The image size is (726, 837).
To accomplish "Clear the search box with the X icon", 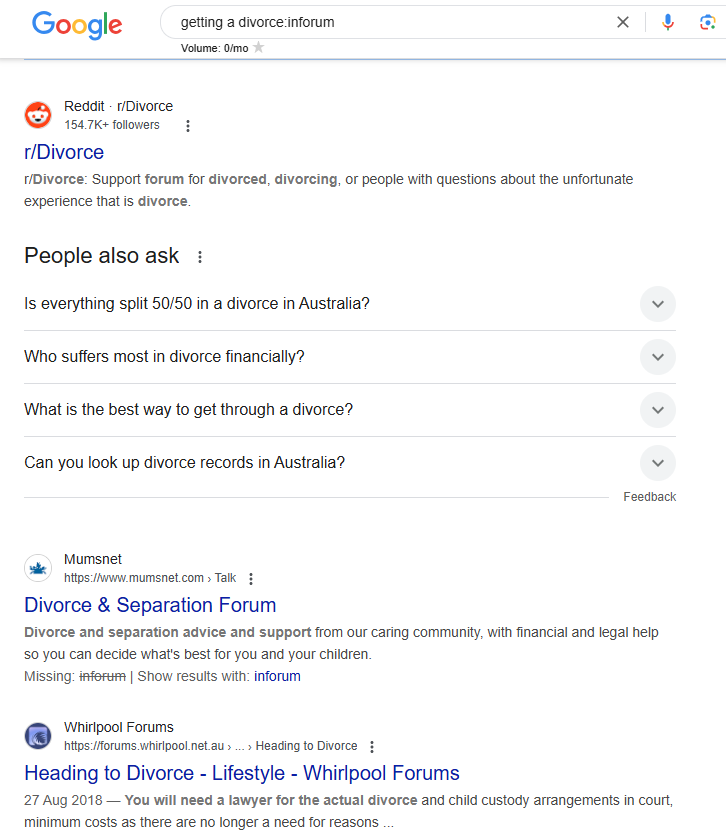I will coord(622,22).
